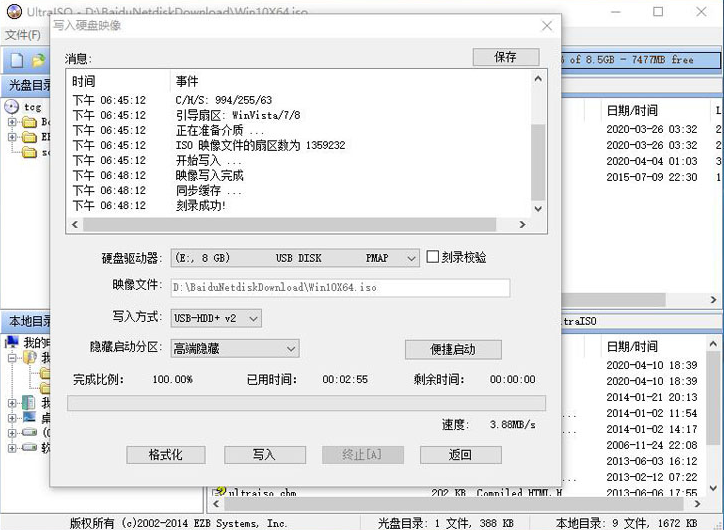Click the tcg disc root icon
The image size is (724, 530).
pyautogui.click(x=12, y=107)
